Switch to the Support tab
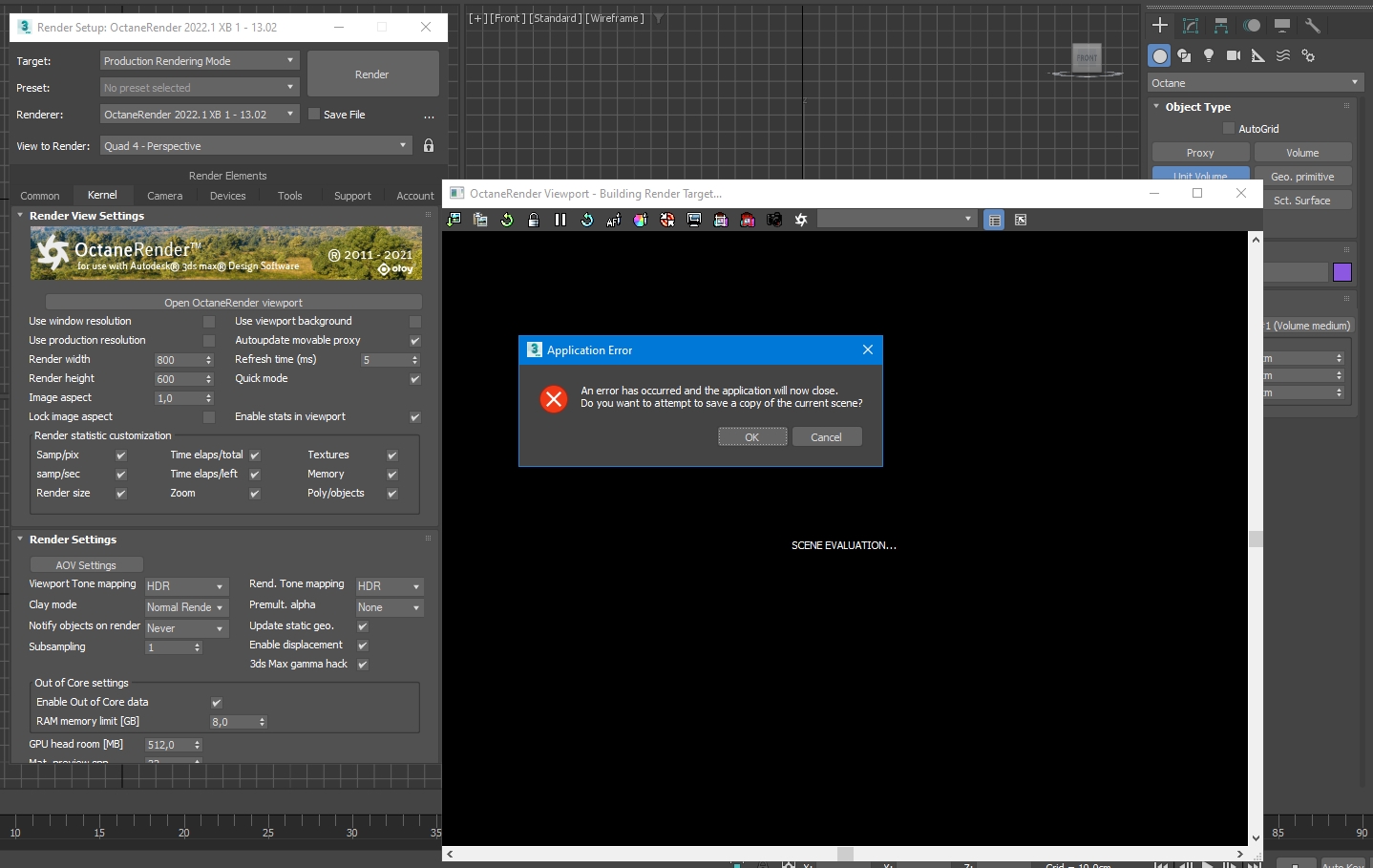Viewport: 1373px width, 868px height. point(352,196)
